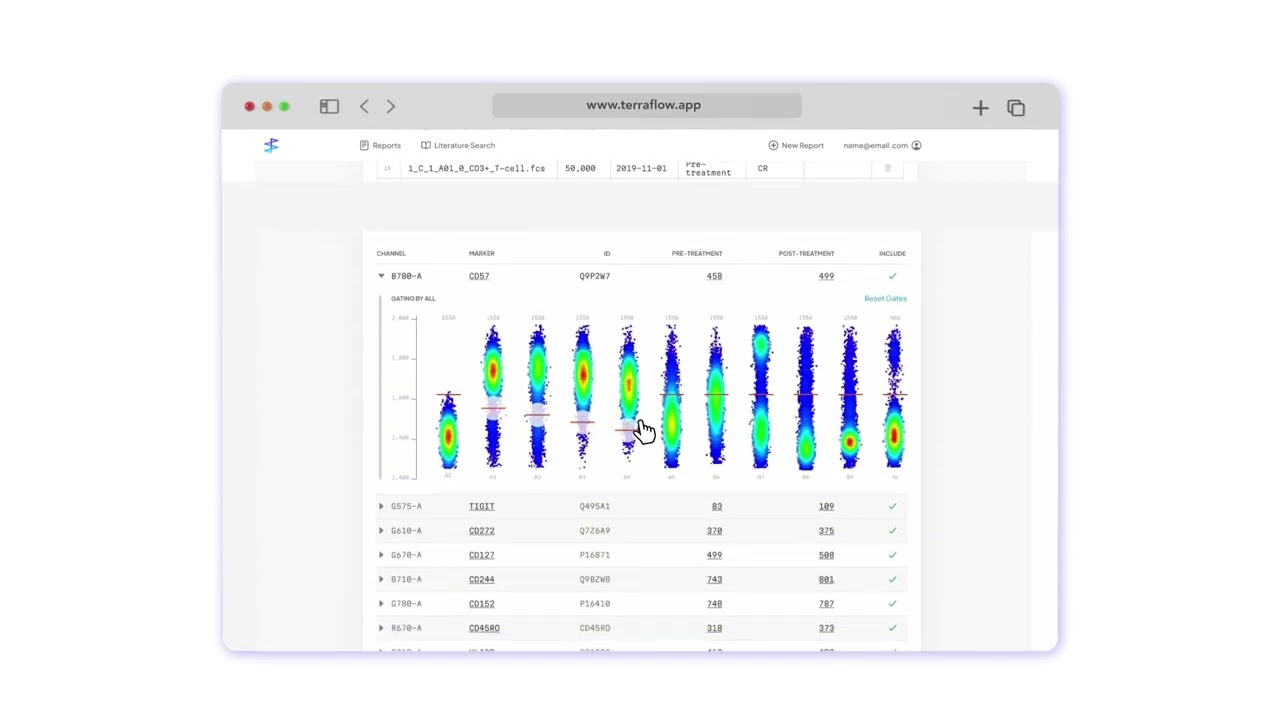The image size is (1280, 720).
Task: Expand the R670-A channel row
Action: (381, 628)
